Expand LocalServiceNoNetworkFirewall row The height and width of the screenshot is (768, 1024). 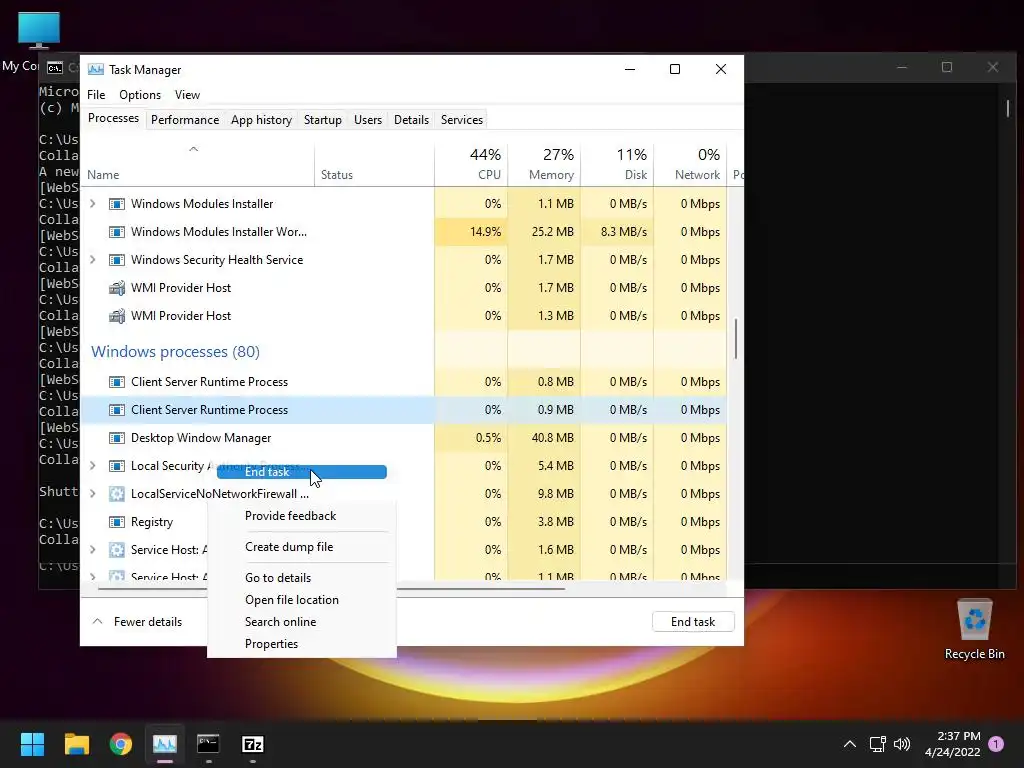click(x=93, y=494)
